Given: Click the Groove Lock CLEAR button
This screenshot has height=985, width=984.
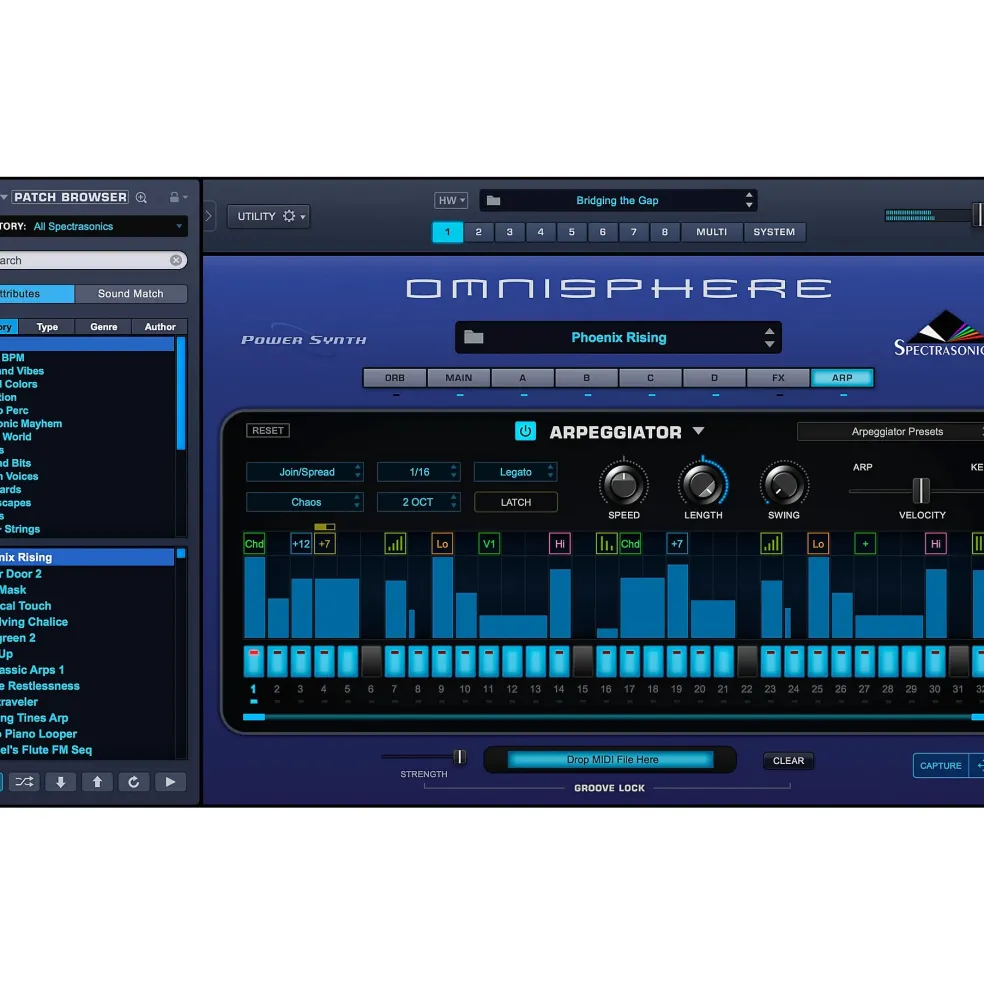Looking at the screenshot, I should click(x=788, y=761).
